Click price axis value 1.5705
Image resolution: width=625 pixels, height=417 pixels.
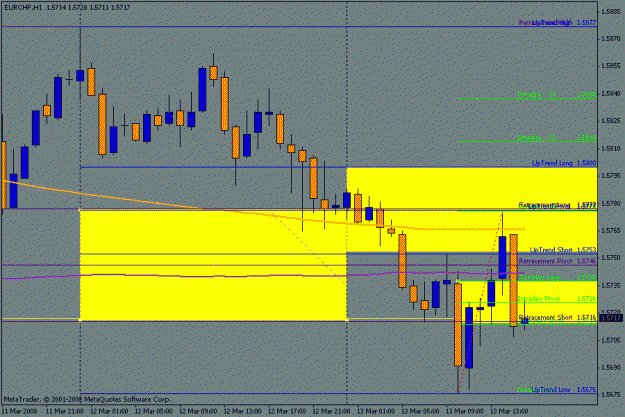pos(611,340)
